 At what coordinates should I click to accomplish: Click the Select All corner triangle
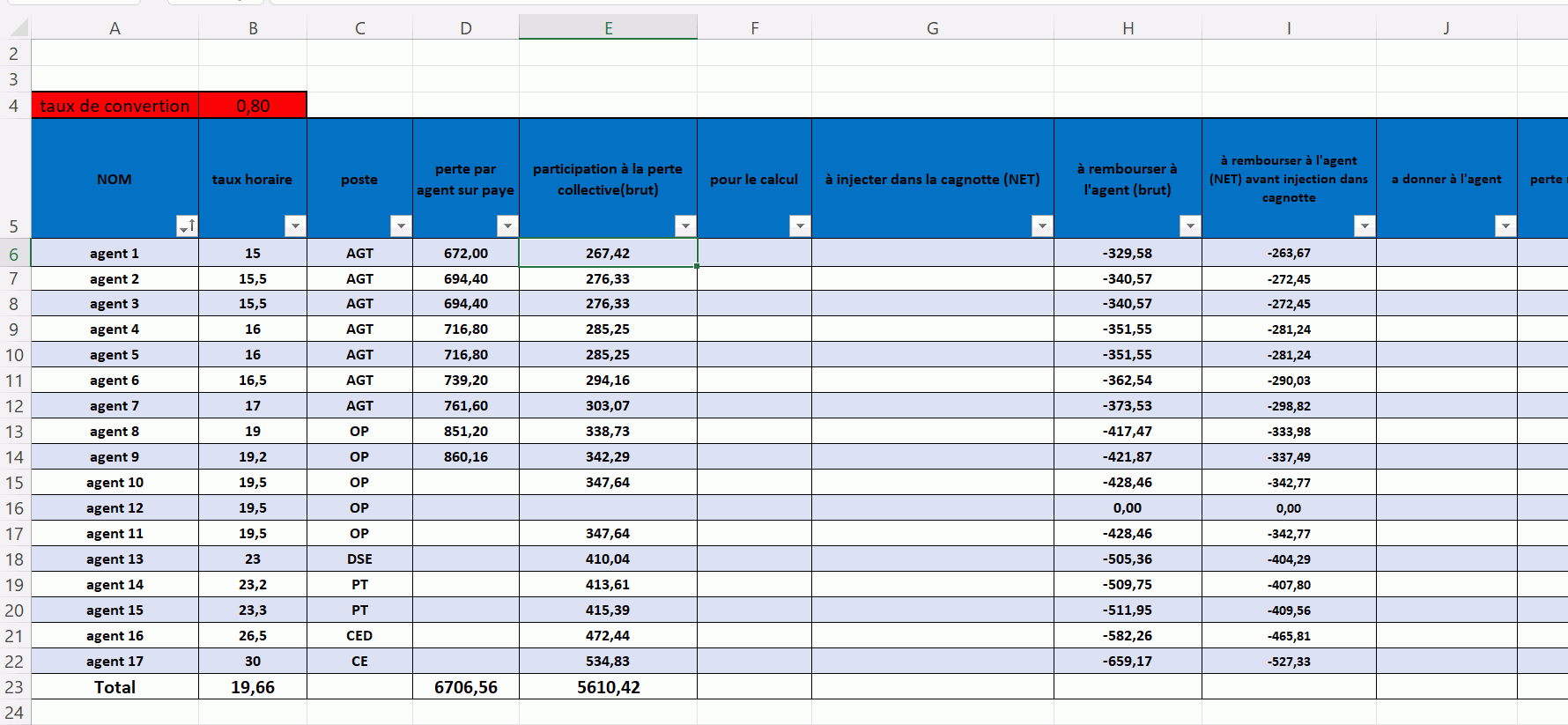click(18, 28)
